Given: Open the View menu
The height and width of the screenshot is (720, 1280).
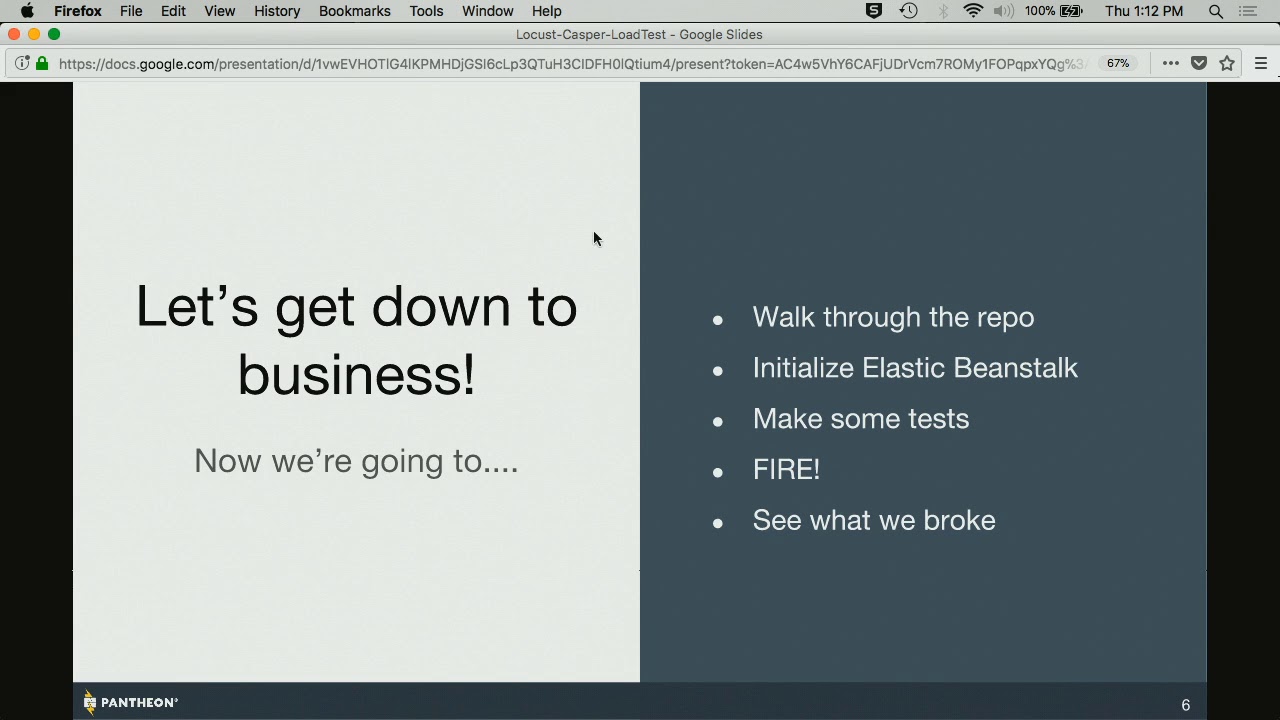Looking at the screenshot, I should click(219, 11).
